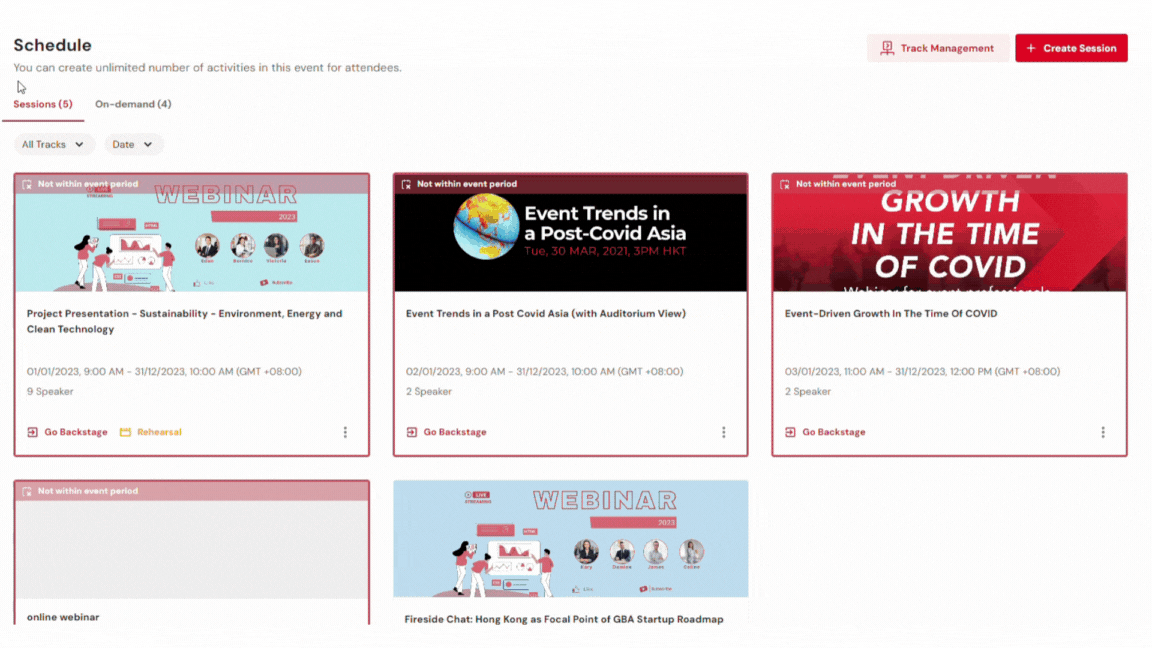Click the Schedule page heading

(52, 46)
